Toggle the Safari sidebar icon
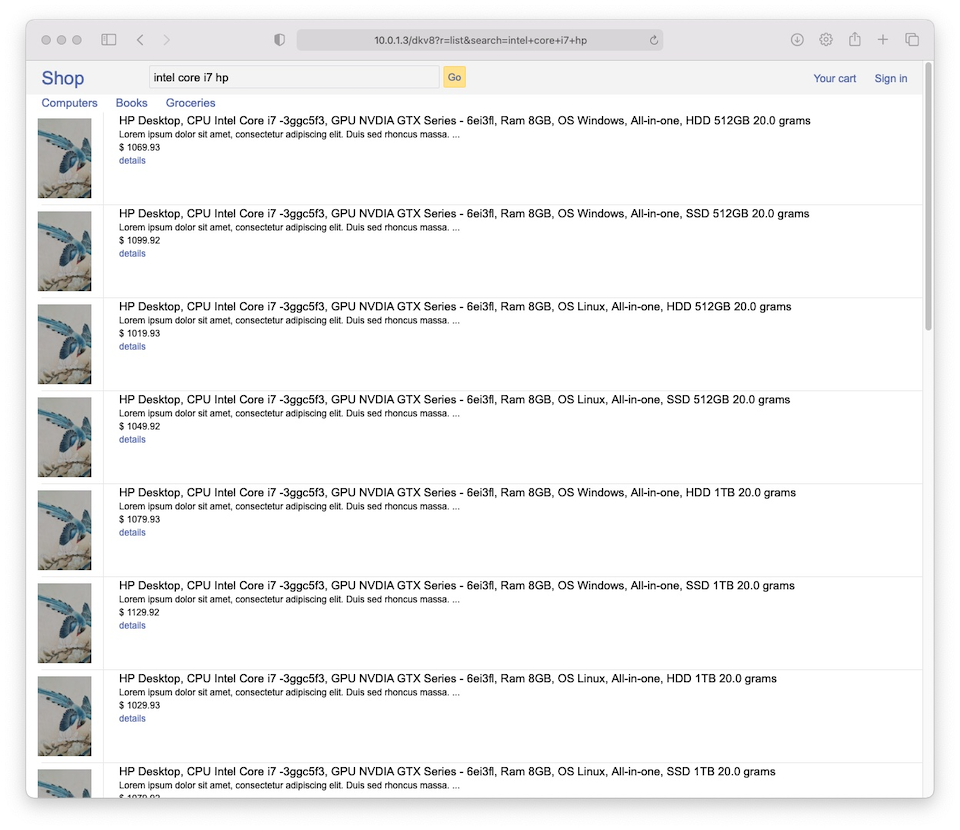 (109, 40)
